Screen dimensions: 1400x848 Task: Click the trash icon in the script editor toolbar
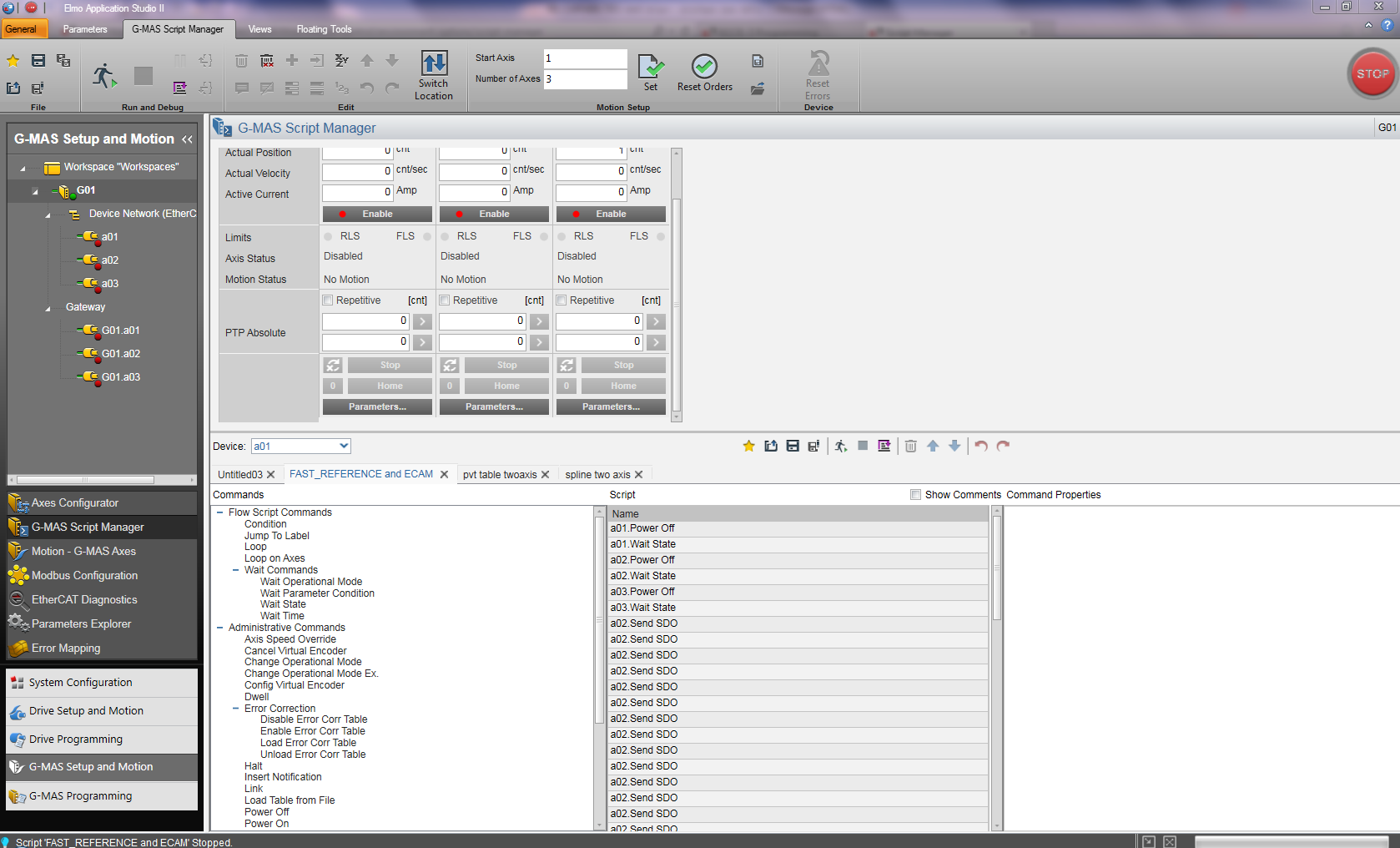coord(911,446)
